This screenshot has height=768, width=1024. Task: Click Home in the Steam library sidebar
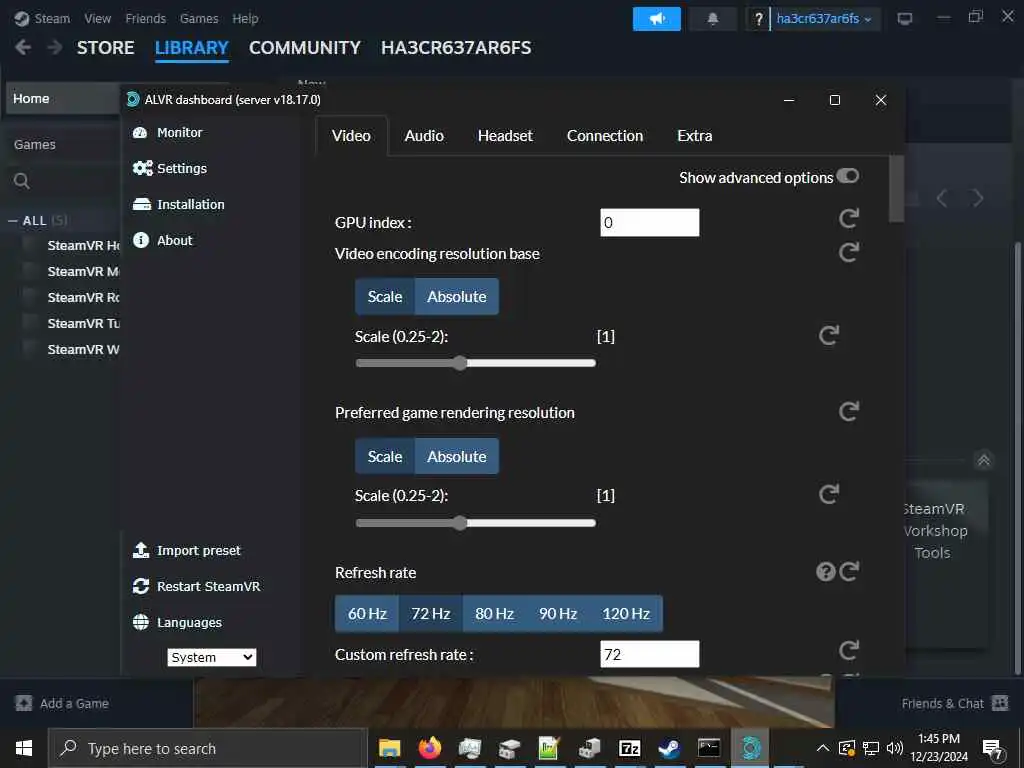pos(62,99)
